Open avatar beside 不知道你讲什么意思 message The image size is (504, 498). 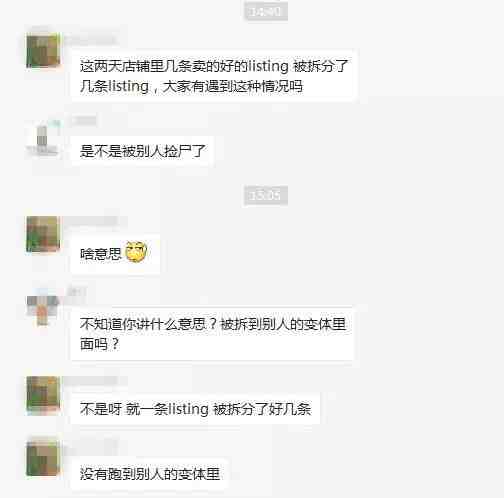pyautogui.click(x=43, y=309)
